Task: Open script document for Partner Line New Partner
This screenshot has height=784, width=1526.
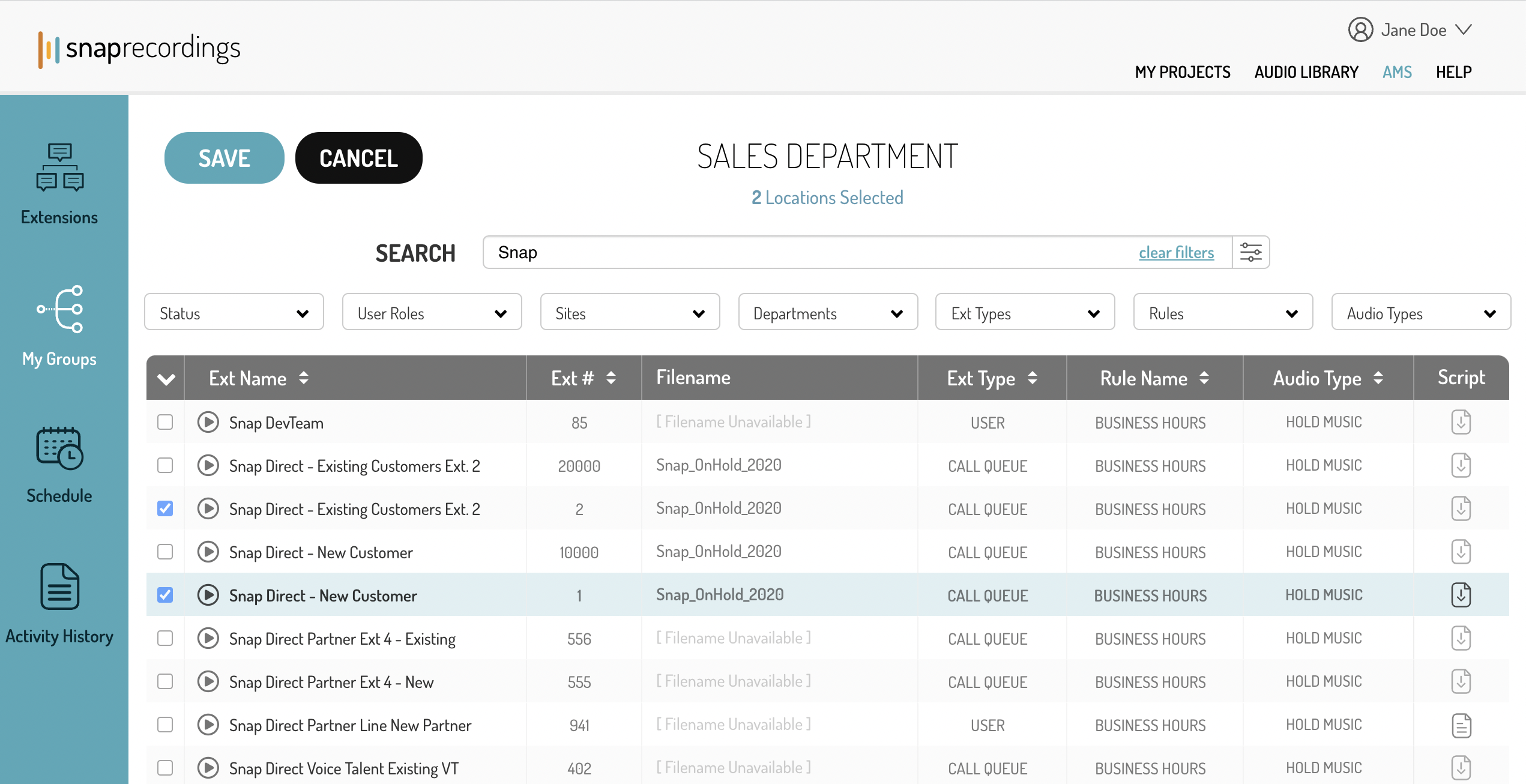Action: (x=1461, y=725)
